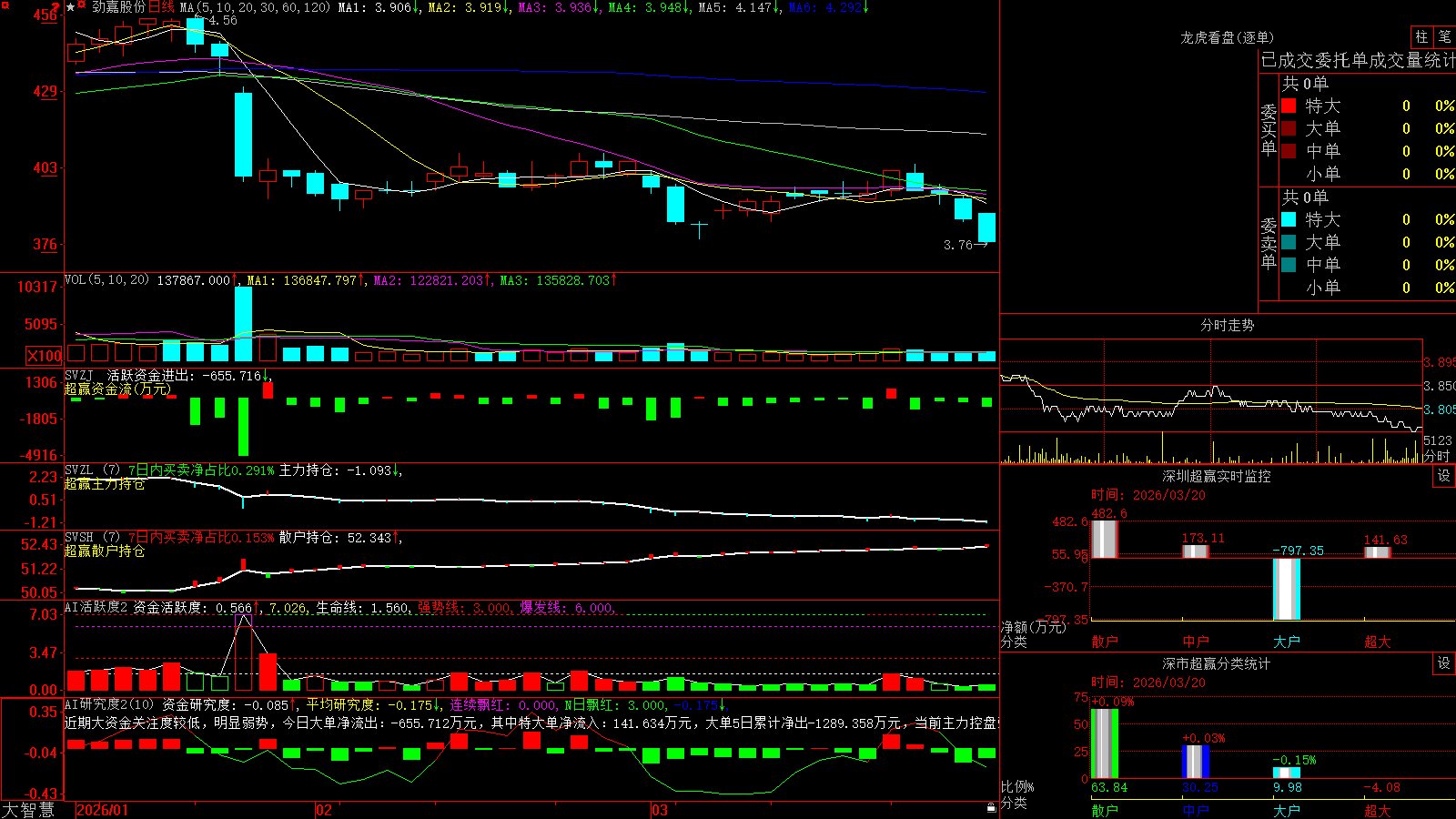
Task: Click the ×100 volume unit box
Action: point(45,356)
